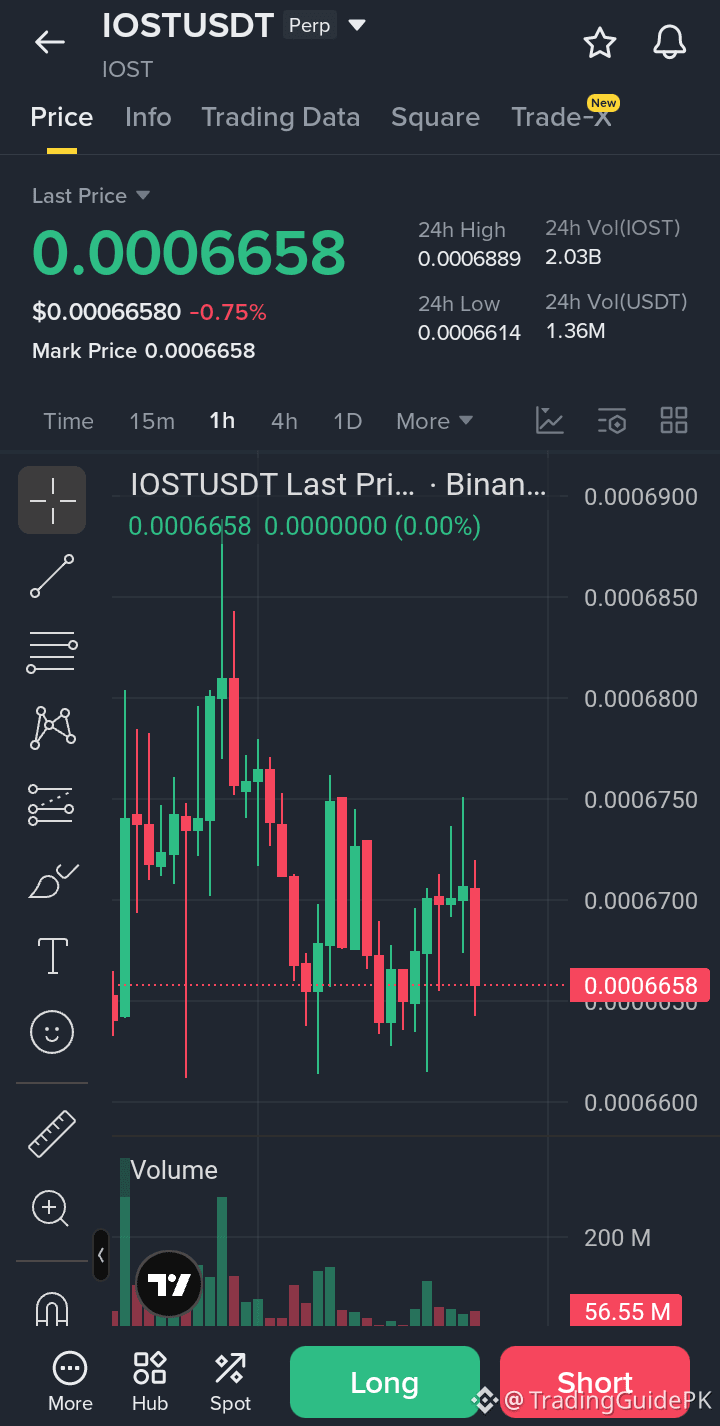Viewport: 720px width, 1426px height.
Task: Open the Fibonacci retracement tool
Action: (52, 652)
